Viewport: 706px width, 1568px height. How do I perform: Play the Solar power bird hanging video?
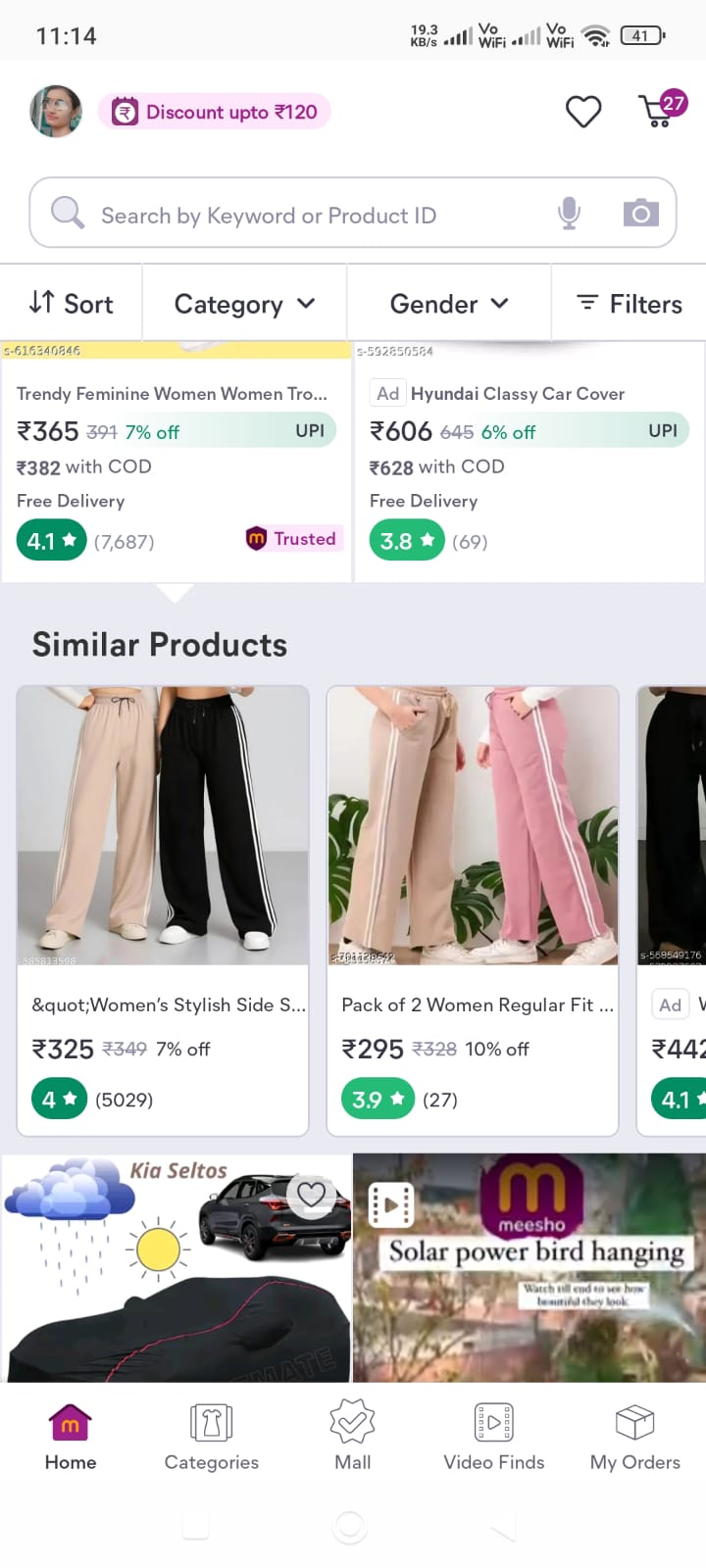coord(529,1266)
